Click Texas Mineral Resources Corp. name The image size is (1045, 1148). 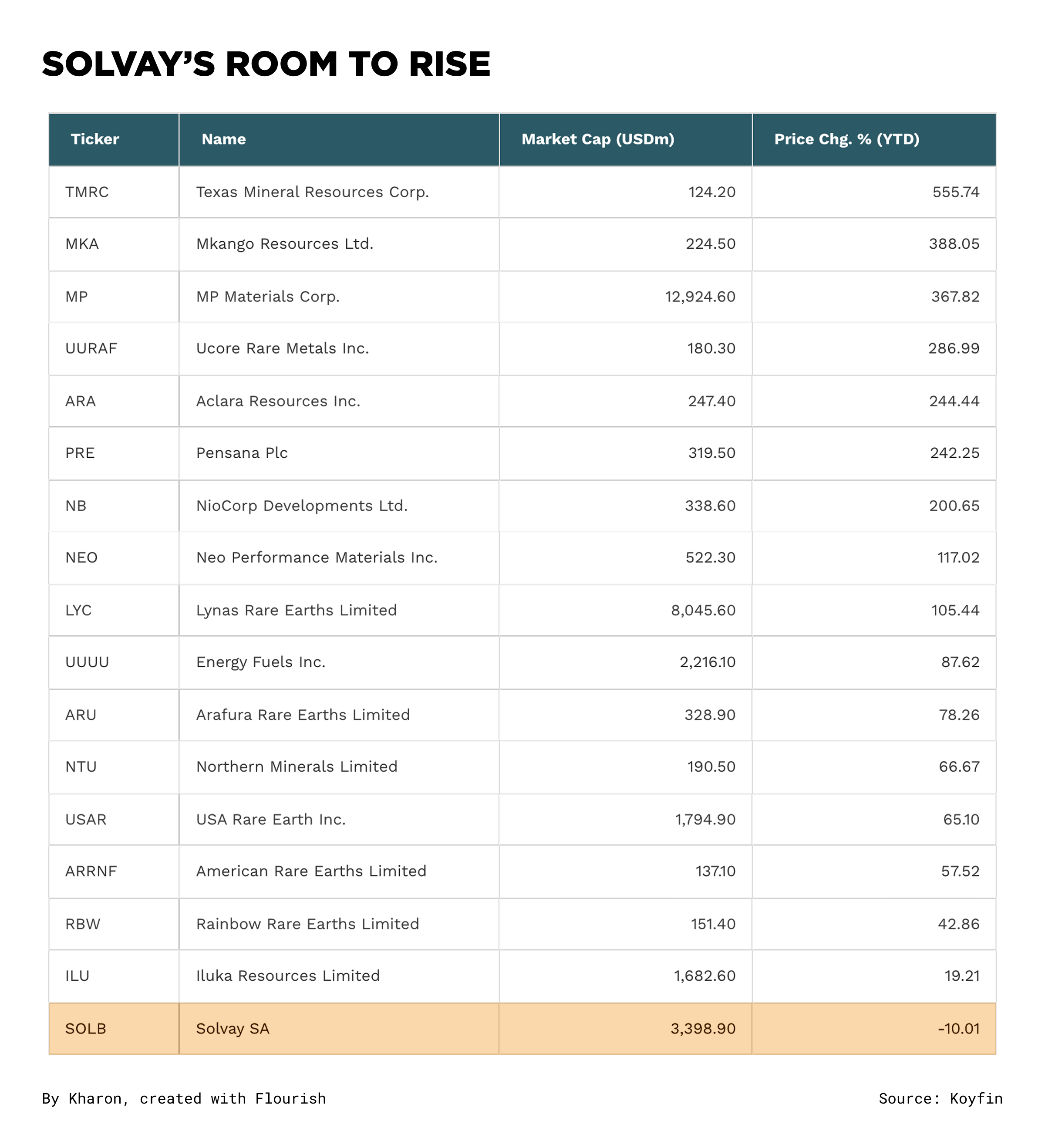(312, 192)
